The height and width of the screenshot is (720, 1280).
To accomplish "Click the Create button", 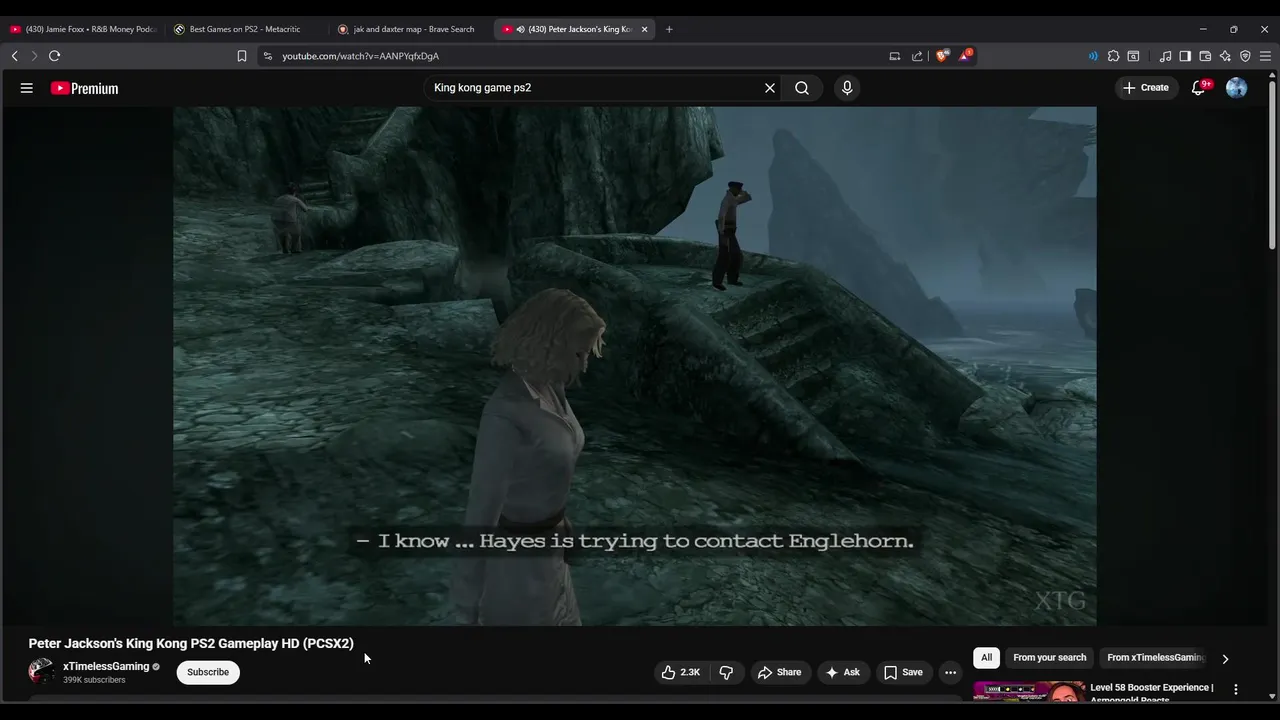I will (1145, 88).
